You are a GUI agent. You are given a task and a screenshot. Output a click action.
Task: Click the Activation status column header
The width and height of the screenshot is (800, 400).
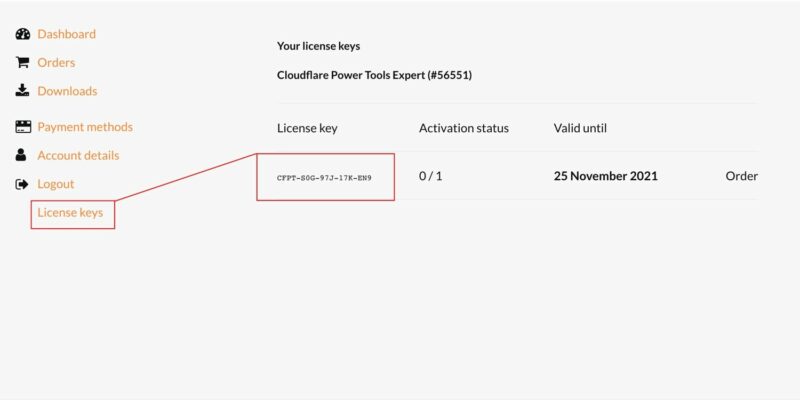[x=463, y=128]
